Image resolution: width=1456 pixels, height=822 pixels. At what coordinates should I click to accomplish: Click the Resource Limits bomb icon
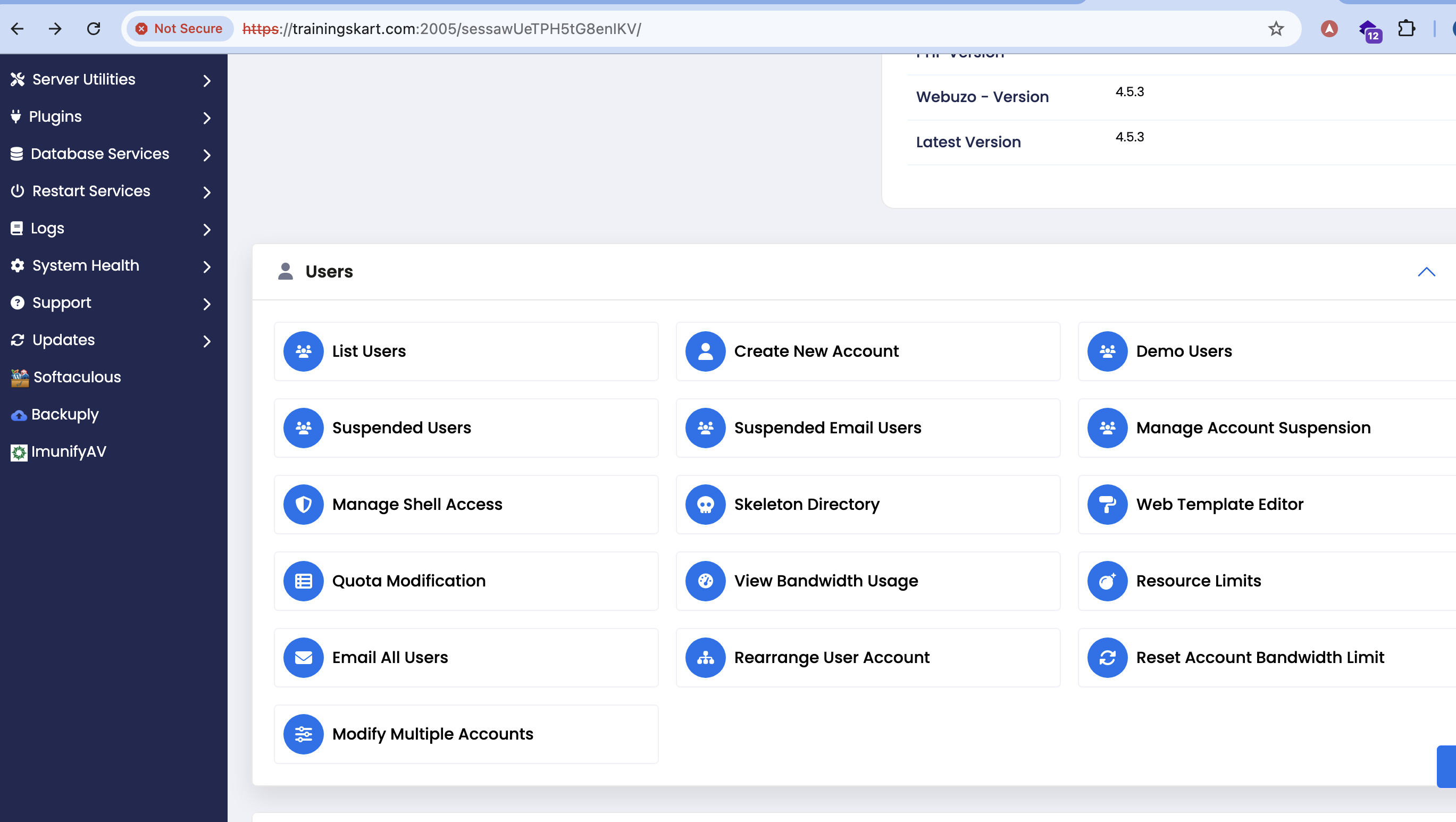click(x=1107, y=581)
